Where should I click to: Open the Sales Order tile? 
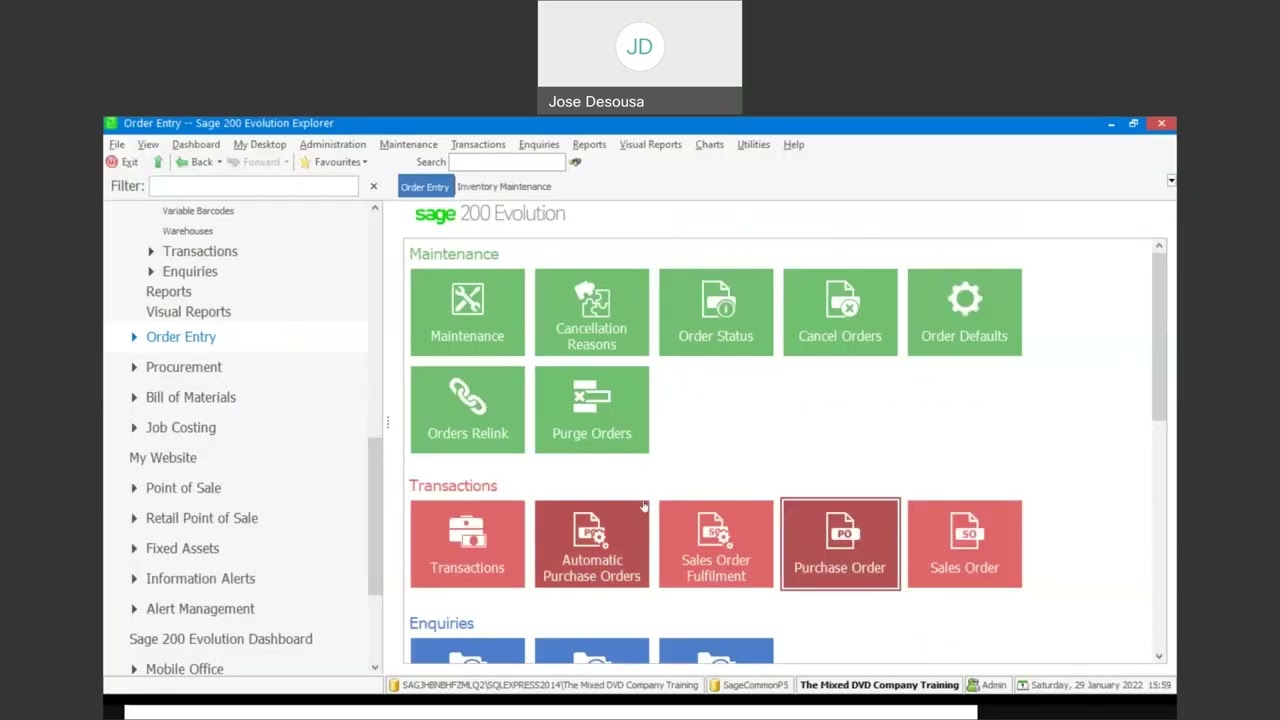tap(964, 544)
